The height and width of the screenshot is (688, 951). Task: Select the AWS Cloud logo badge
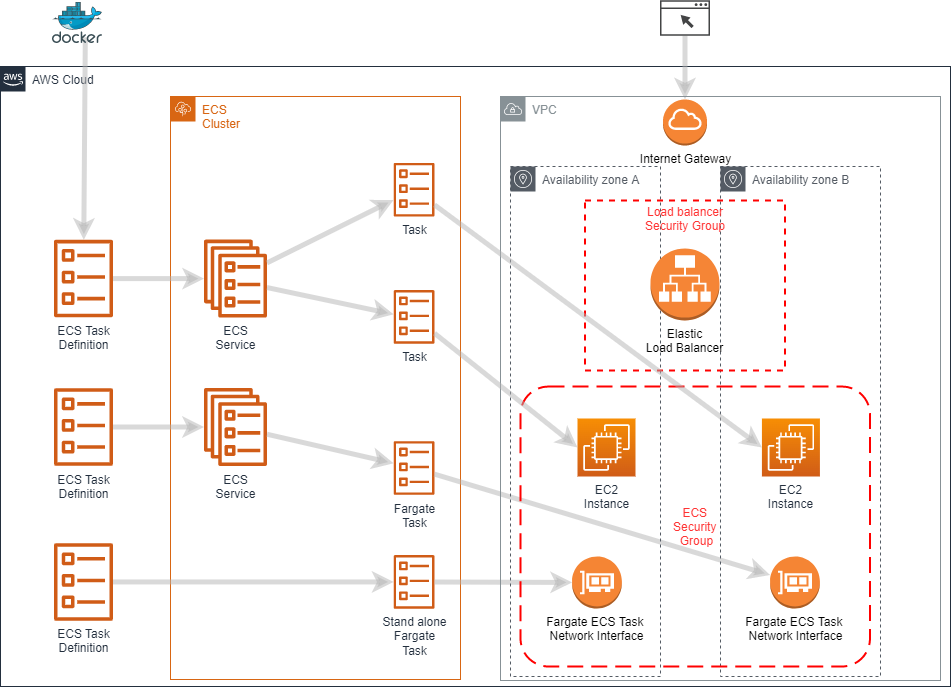tap(13, 79)
